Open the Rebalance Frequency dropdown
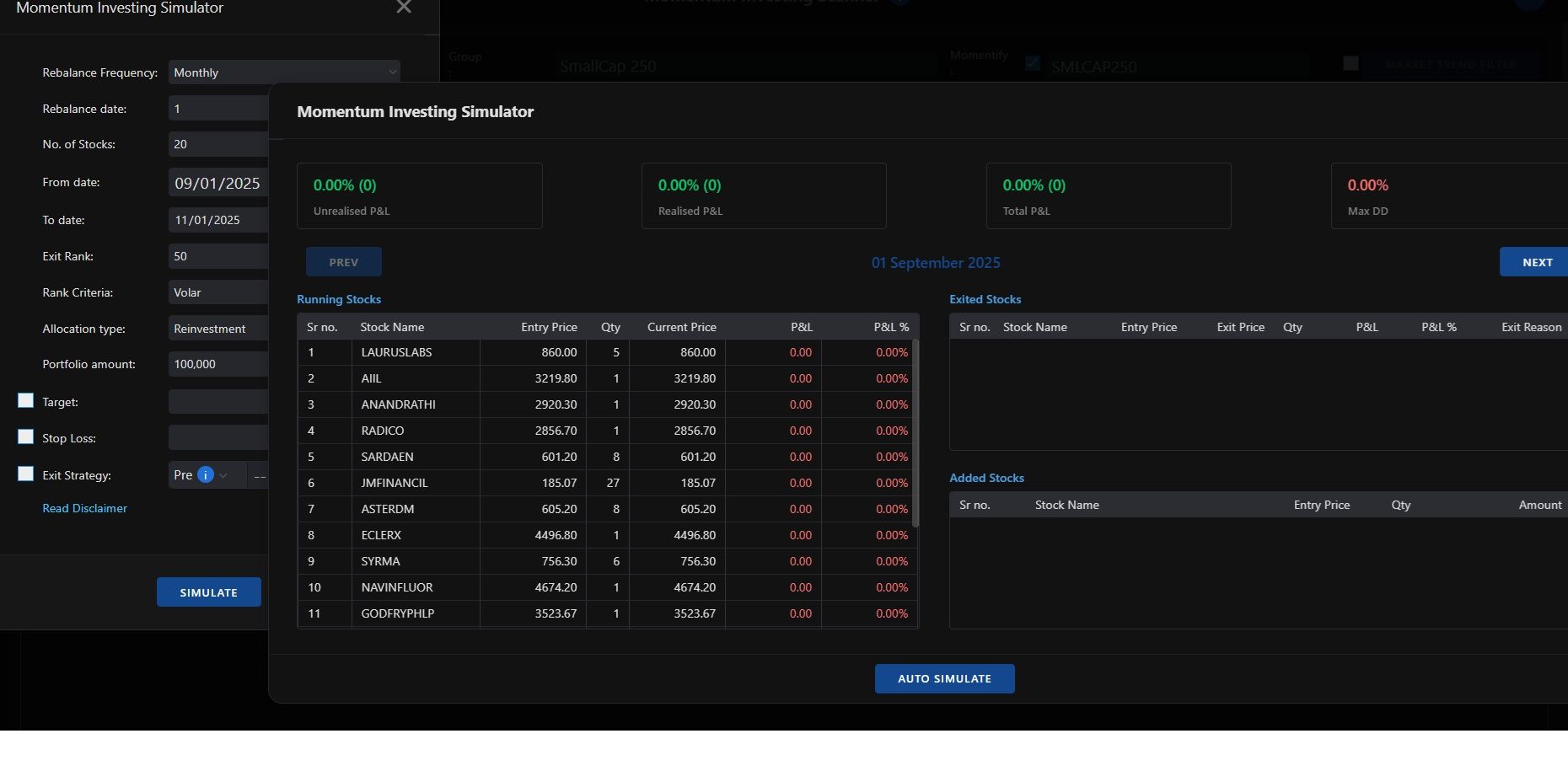Image resolution: width=1568 pixels, height=771 pixels. click(x=283, y=72)
